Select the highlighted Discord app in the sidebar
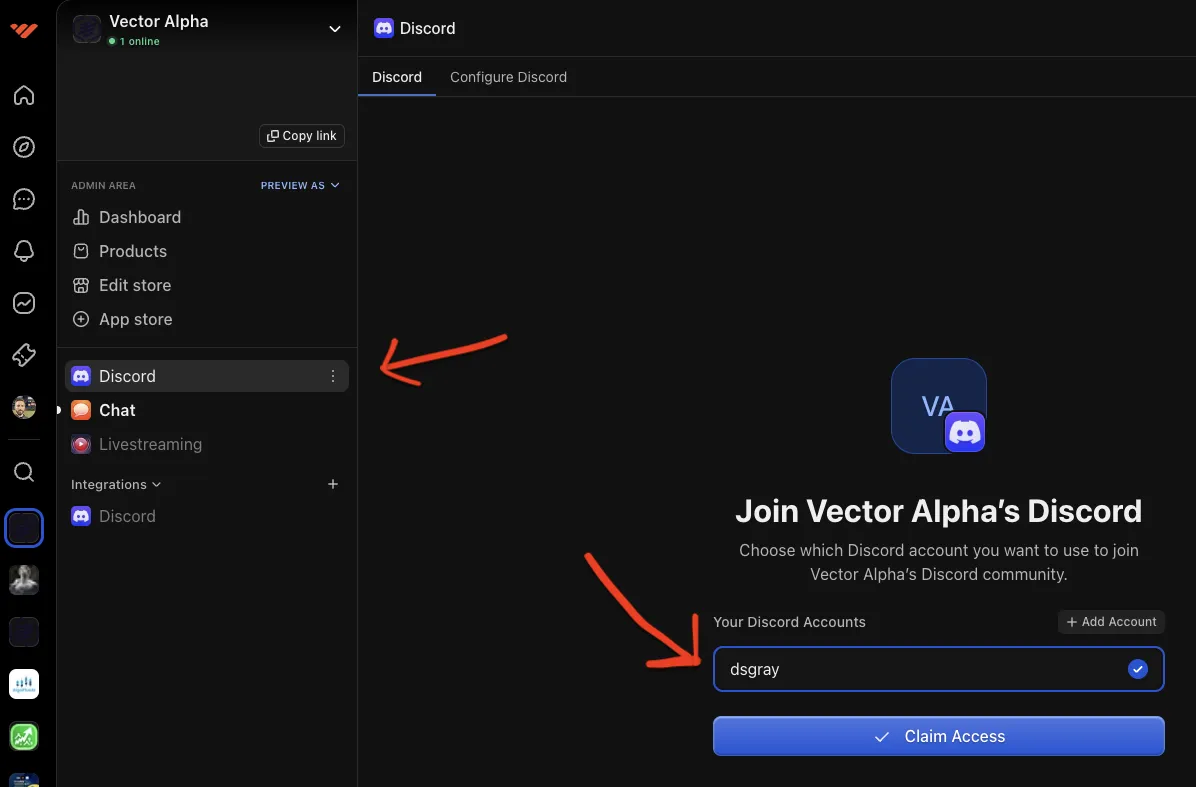 (206, 376)
